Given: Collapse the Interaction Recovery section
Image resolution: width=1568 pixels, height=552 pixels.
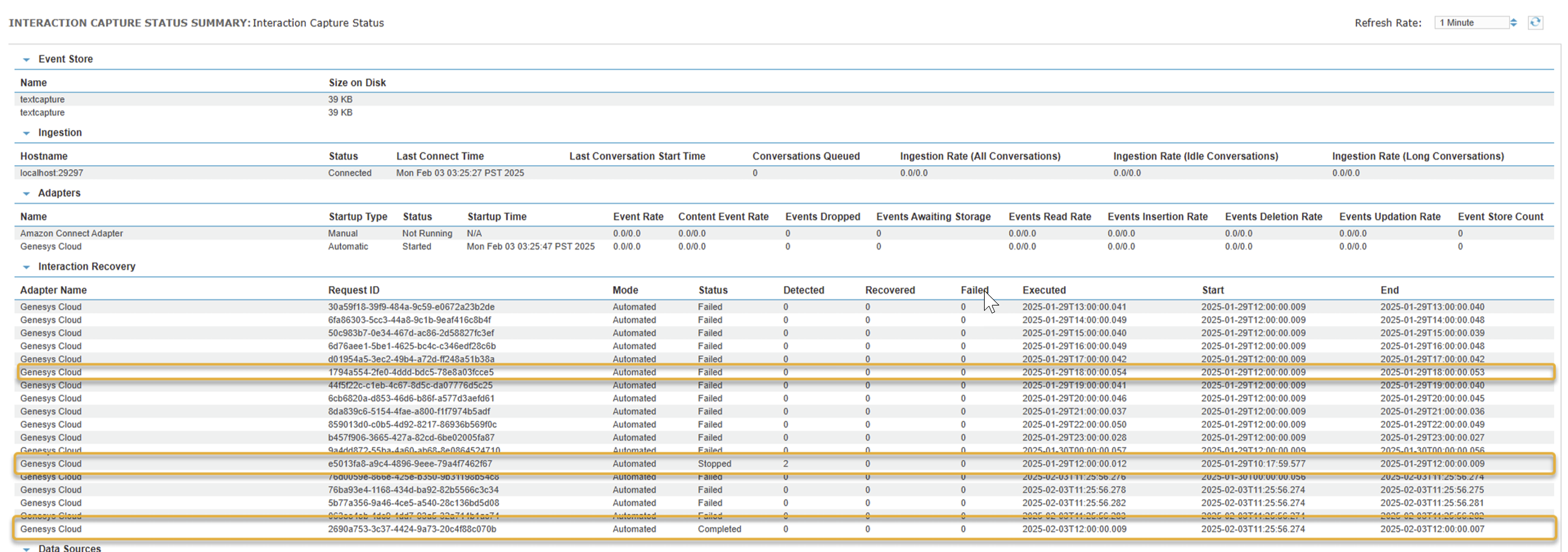Looking at the screenshot, I should click(26, 267).
